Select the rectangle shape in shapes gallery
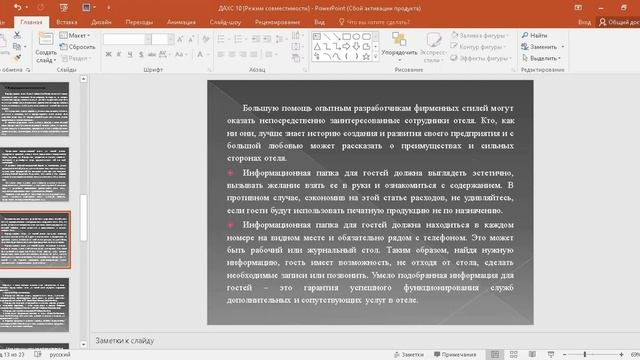Viewport: 640px width, 360px height. coord(347,37)
